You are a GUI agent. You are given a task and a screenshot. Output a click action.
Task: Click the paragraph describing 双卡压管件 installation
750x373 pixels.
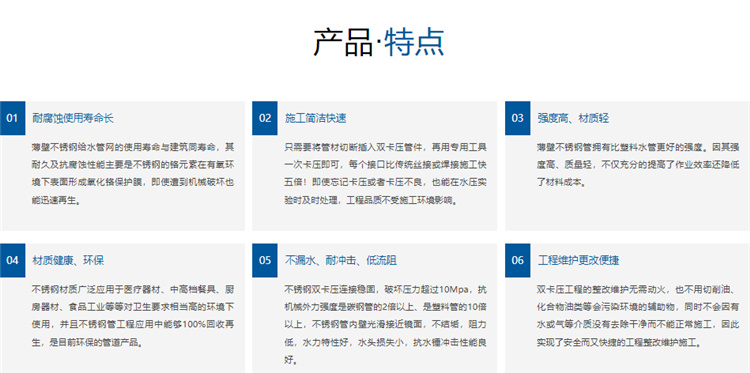pyautogui.click(x=386, y=173)
